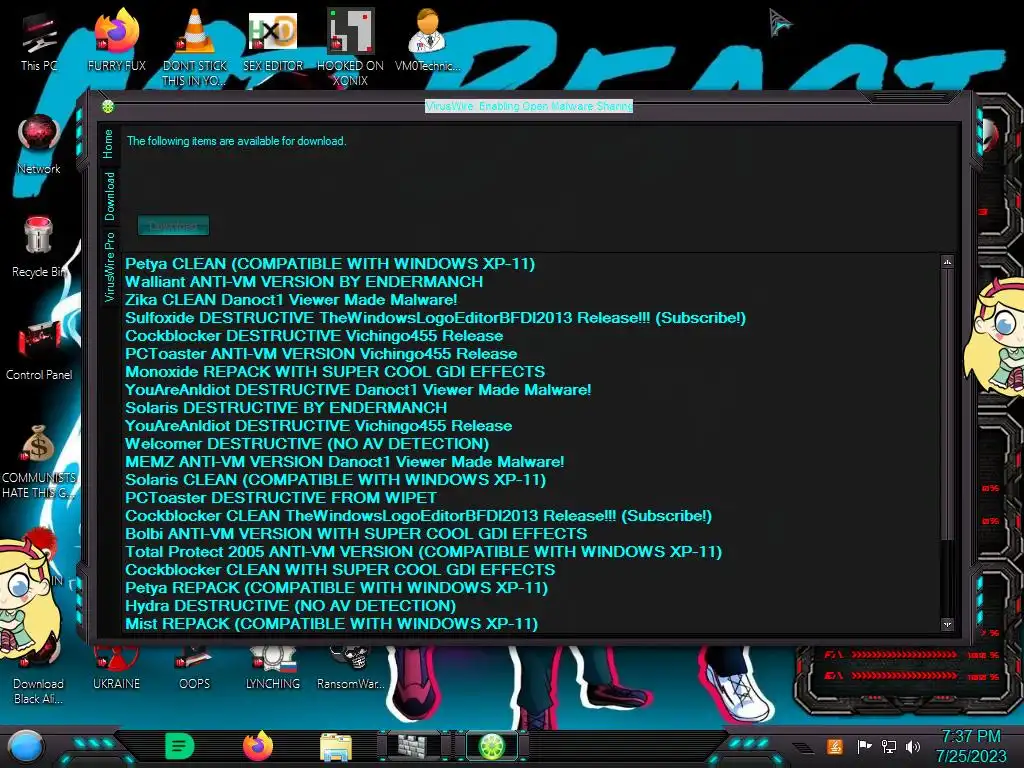This screenshot has height=768, width=1024.
Task: Select Solaris CLEAN (COMPATIBLE WITH WINDOWS XP-11)
Action: click(x=336, y=479)
